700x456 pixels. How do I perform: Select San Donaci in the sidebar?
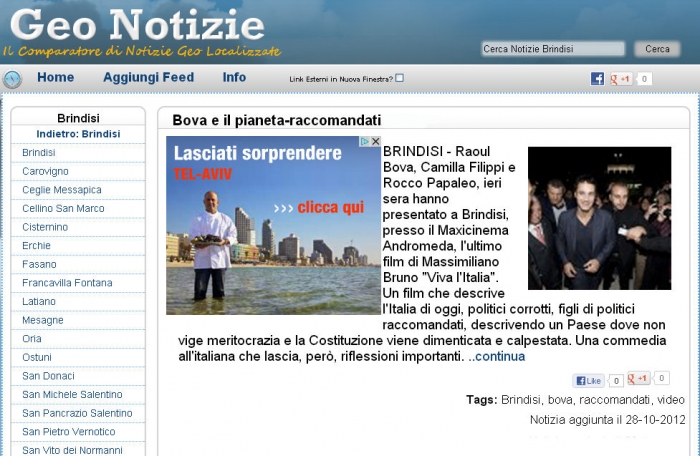(48, 376)
